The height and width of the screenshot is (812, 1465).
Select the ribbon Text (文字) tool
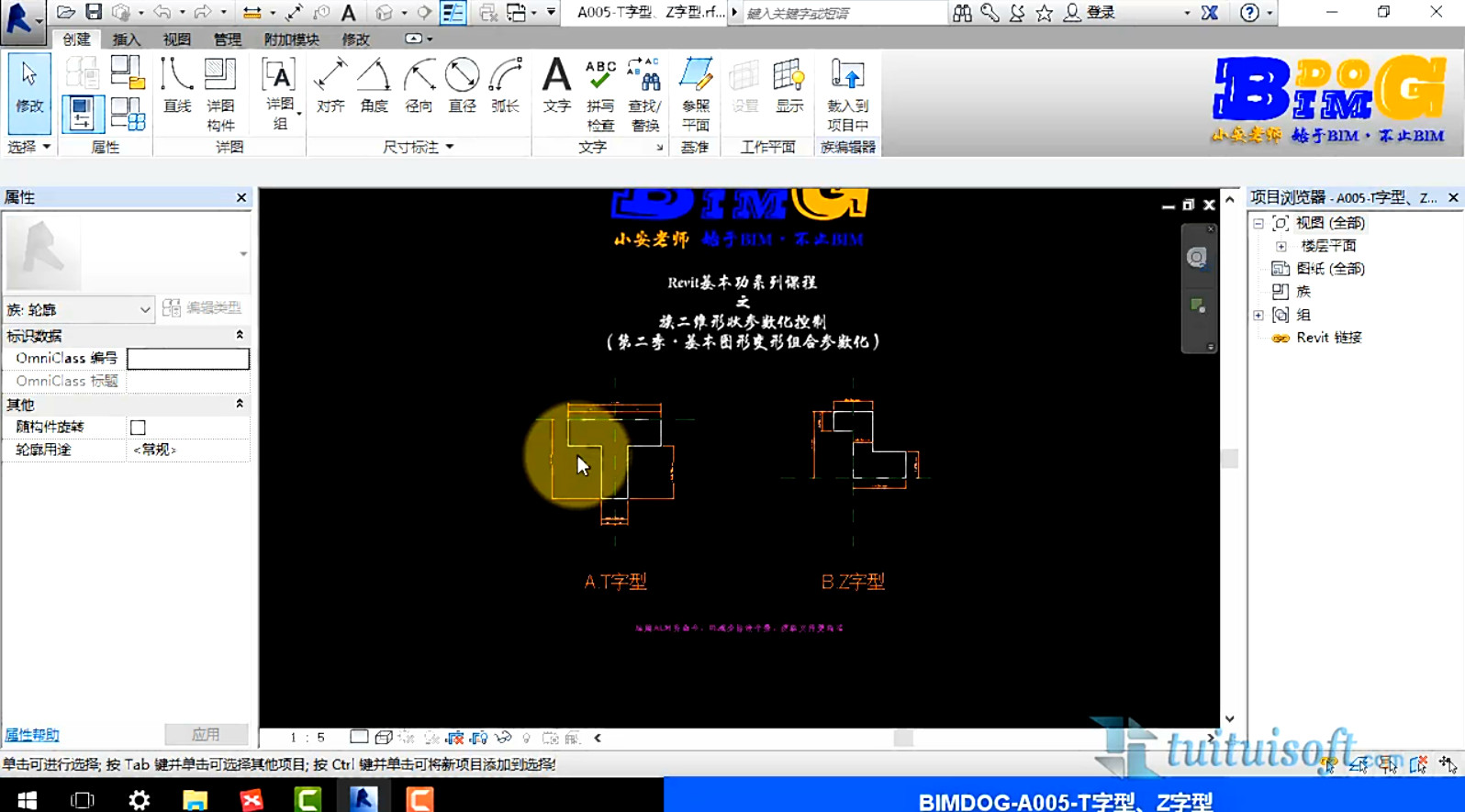(x=556, y=86)
